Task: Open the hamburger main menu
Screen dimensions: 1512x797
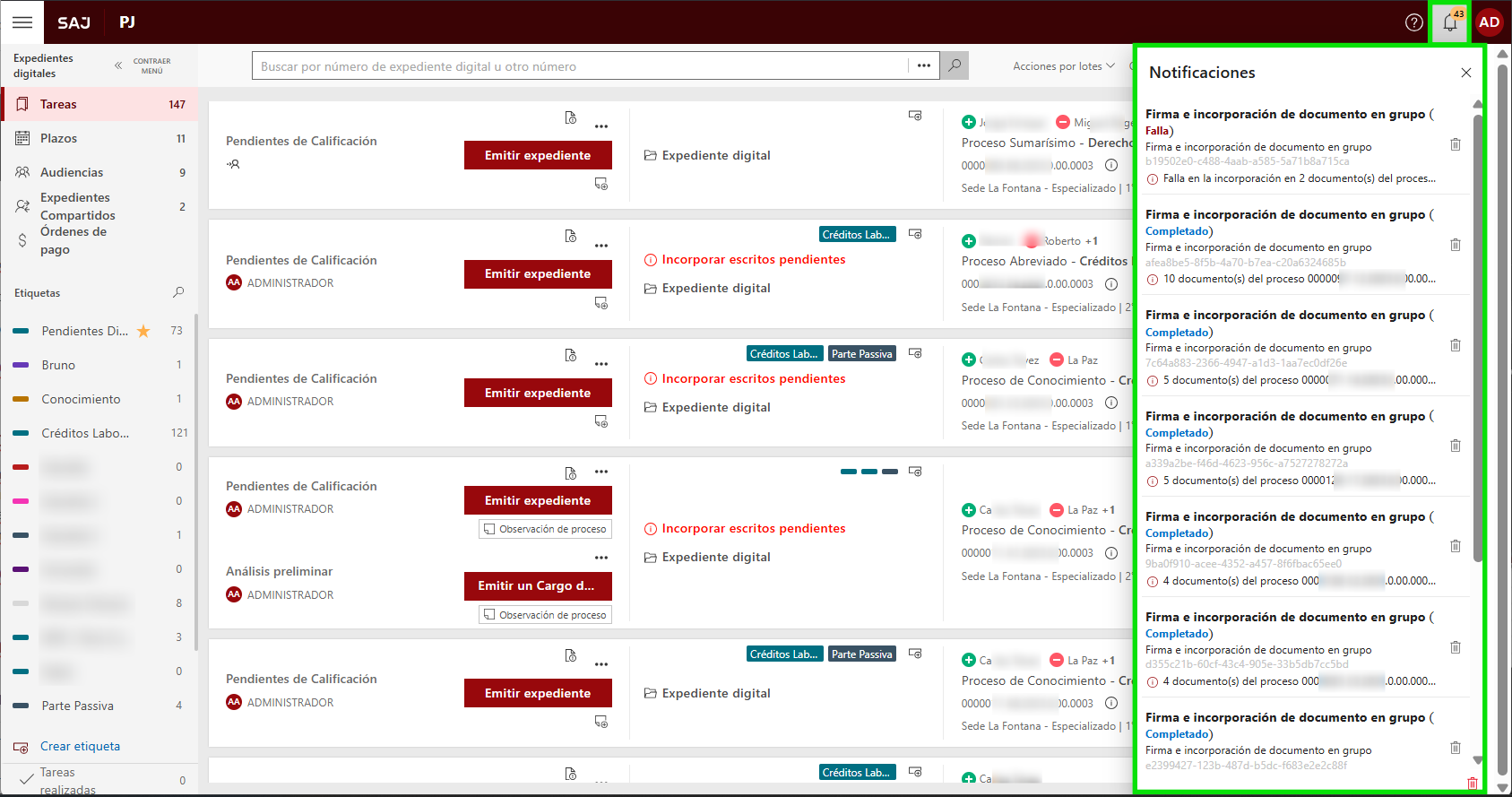Action: tap(22, 22)
